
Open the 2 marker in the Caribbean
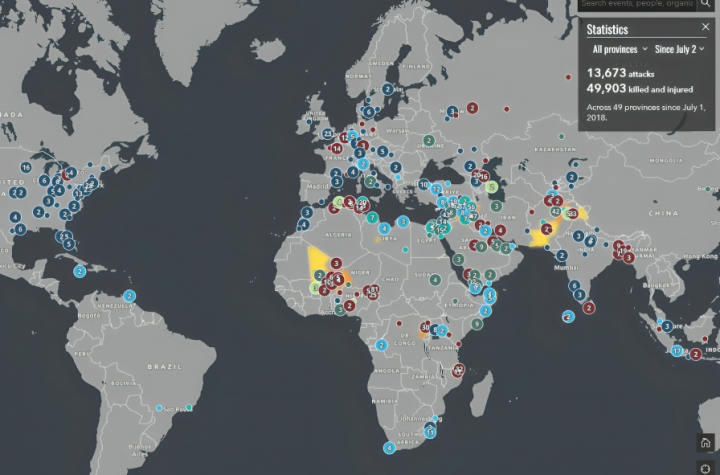click(x=80, y=270)
